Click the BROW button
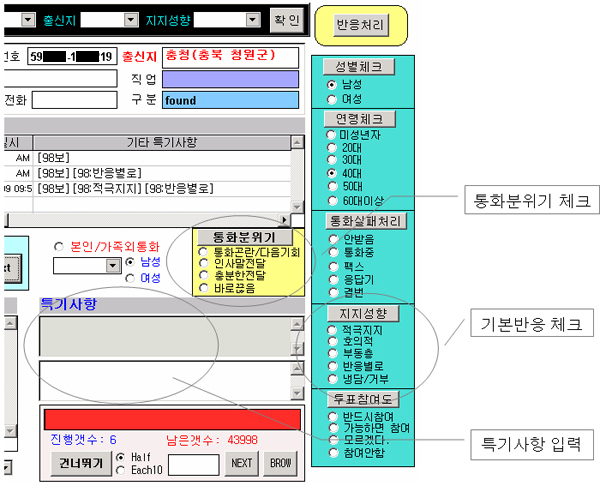Viewport: 600px width, 486px height. (279, 463)
